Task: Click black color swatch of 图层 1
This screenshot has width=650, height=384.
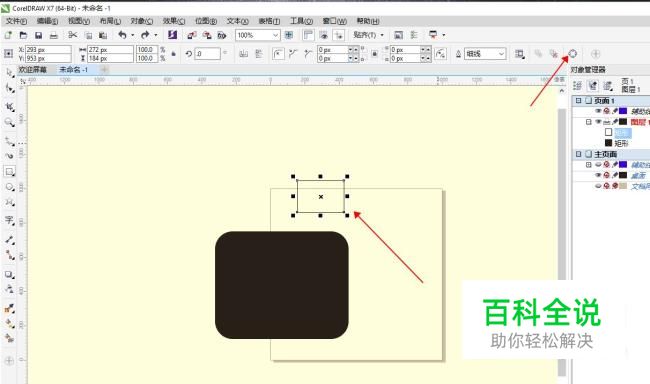Action: pos(623,122)
